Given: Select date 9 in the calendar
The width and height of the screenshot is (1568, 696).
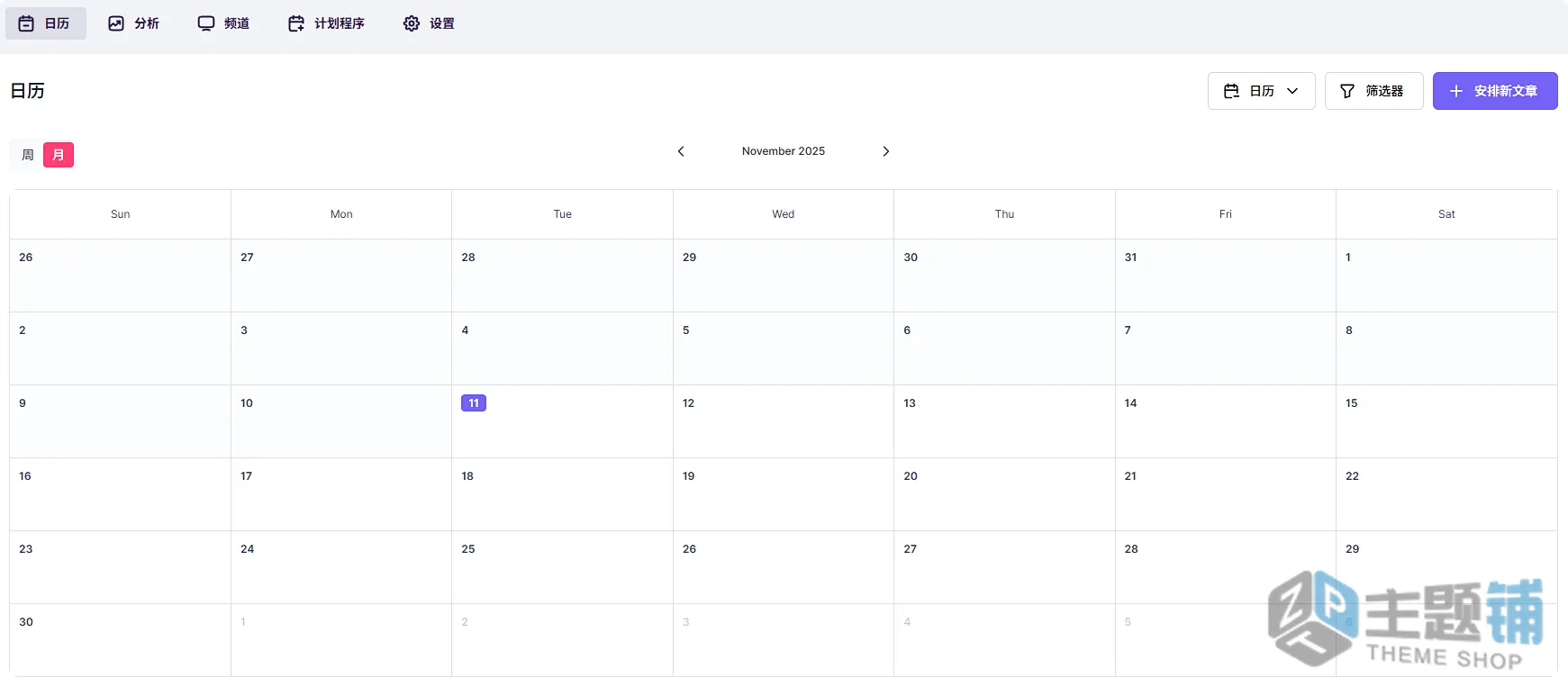Looking at the screenshot, I should click(121, 421).
